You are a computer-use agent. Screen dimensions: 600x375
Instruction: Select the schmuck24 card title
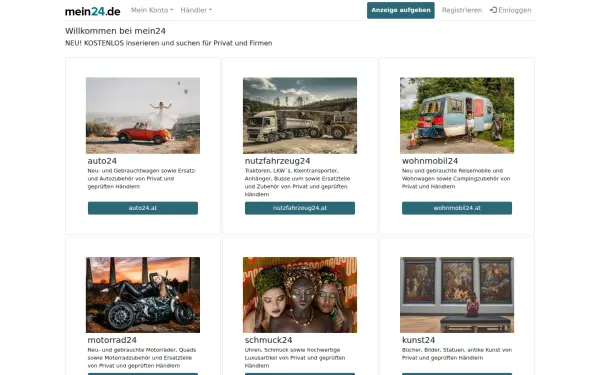tap(268, 340)
